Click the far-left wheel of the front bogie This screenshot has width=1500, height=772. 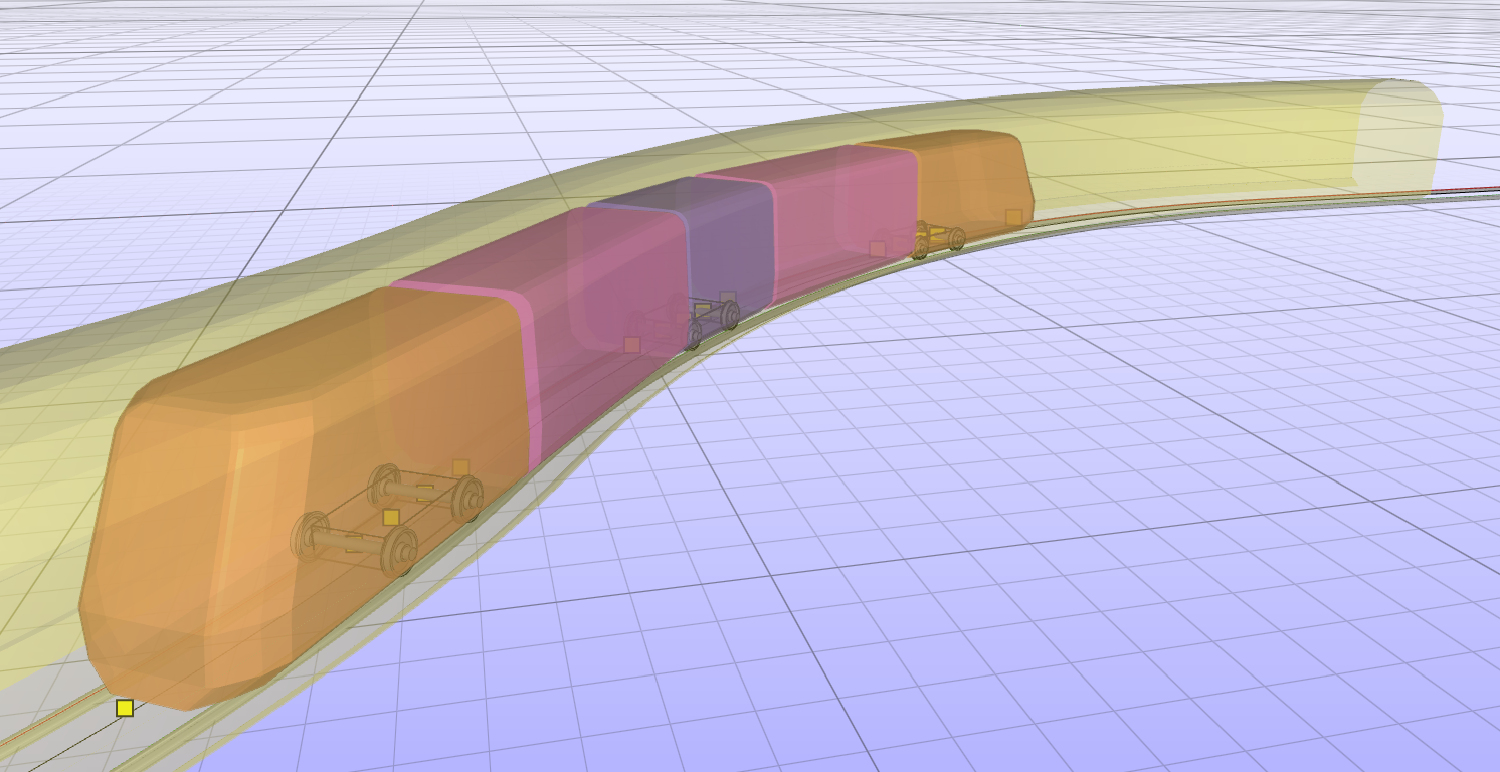point(385,484)
